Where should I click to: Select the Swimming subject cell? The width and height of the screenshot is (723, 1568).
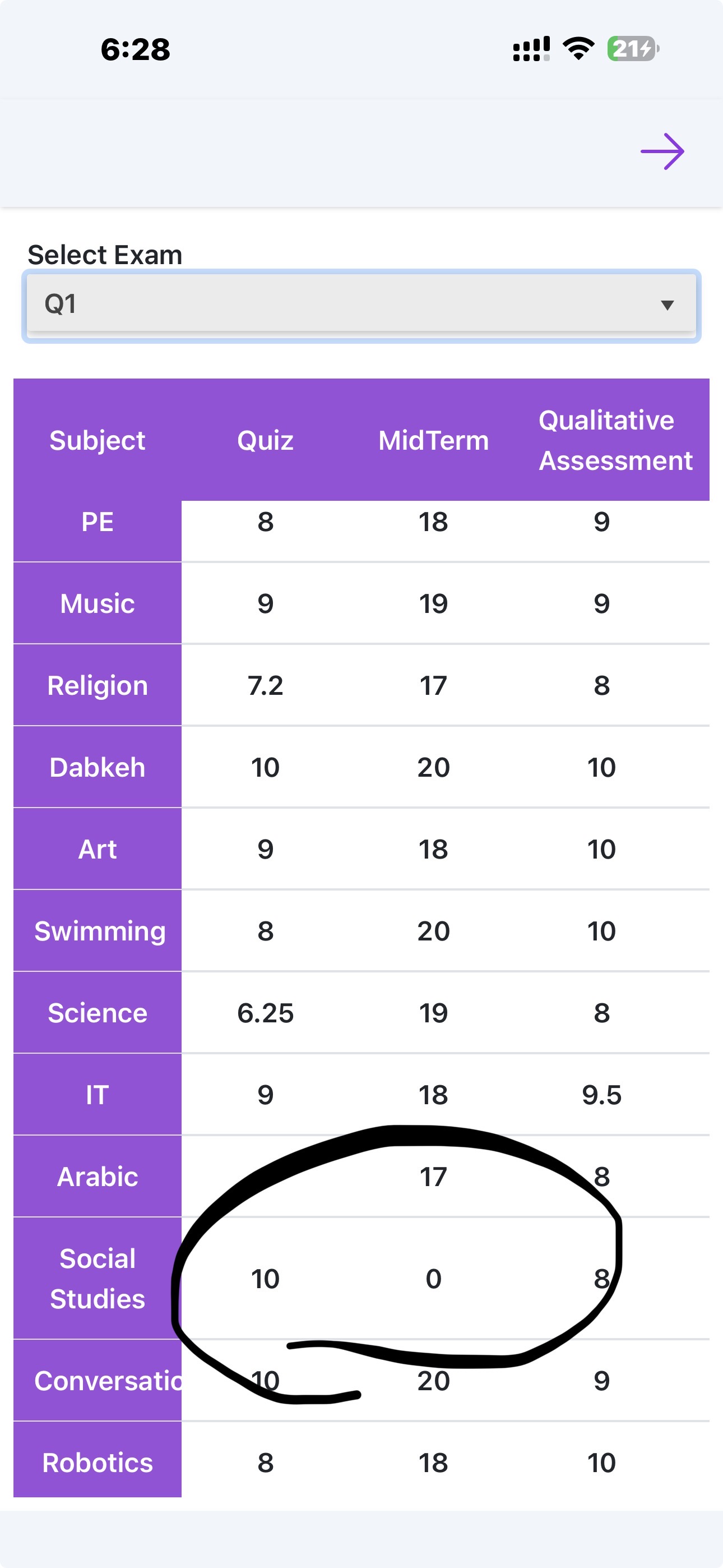pyautogui.click(x=99, y=931)
